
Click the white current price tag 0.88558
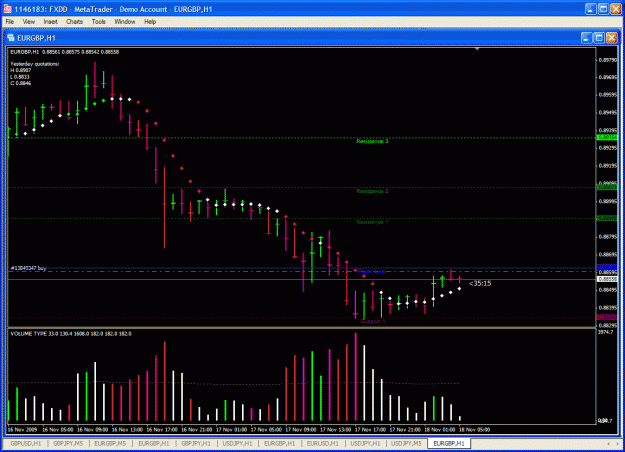tap(607, 279)
